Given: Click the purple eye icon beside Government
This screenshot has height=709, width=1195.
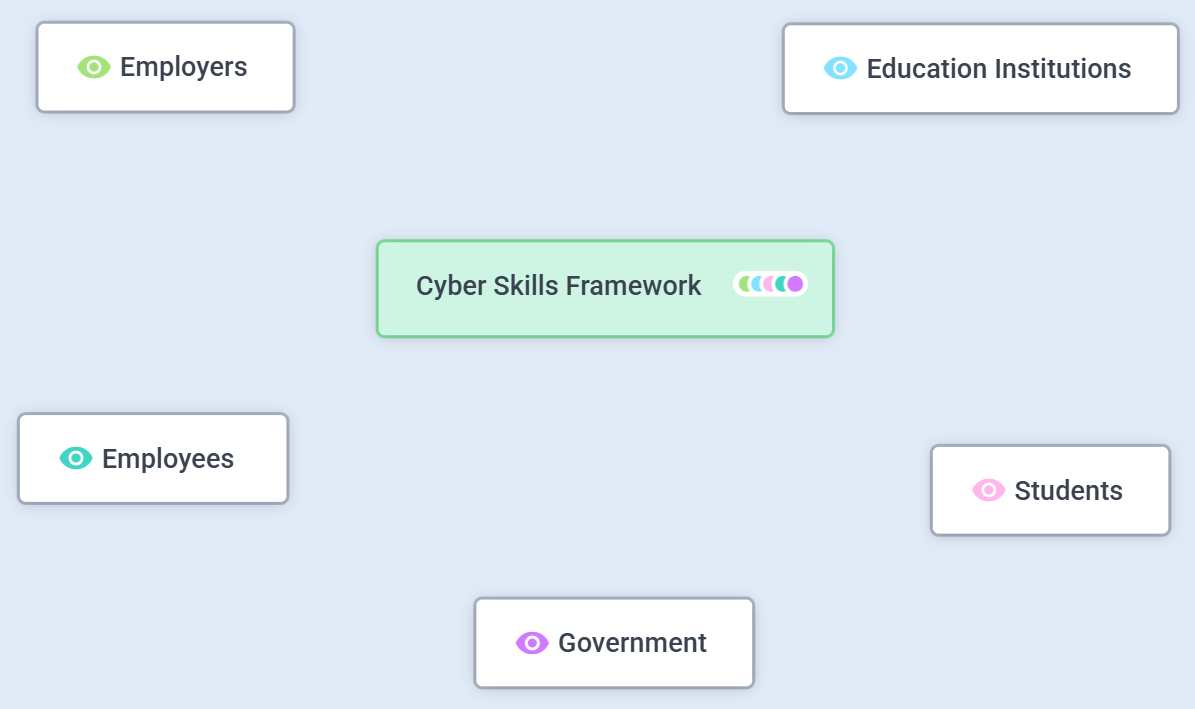Looking at the screenshot, I should [x=531, y=642].
